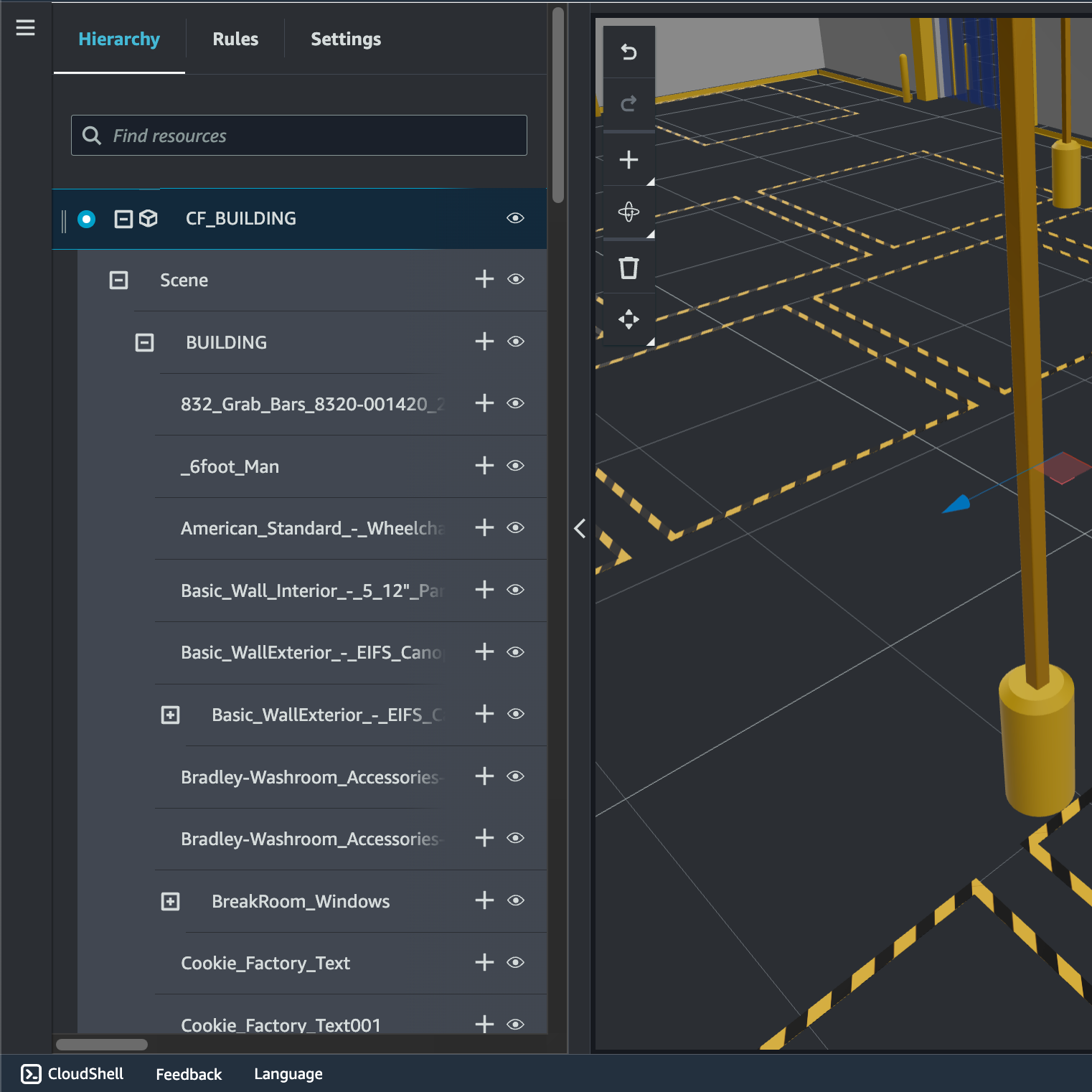Open the add object tool in the viewport
1092x1092 pixels.
(x=628, y=159)
